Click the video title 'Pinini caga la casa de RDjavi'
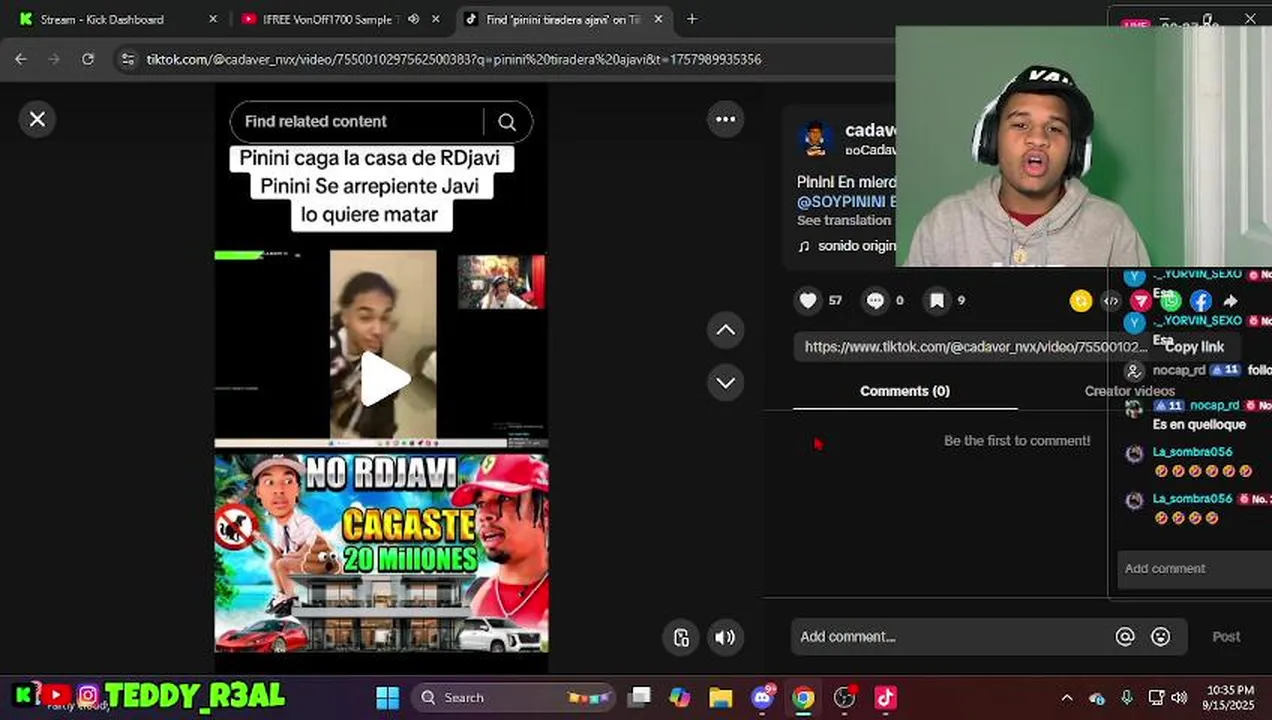The width and height of the screenshot is (1272, 720). [369, 159]
